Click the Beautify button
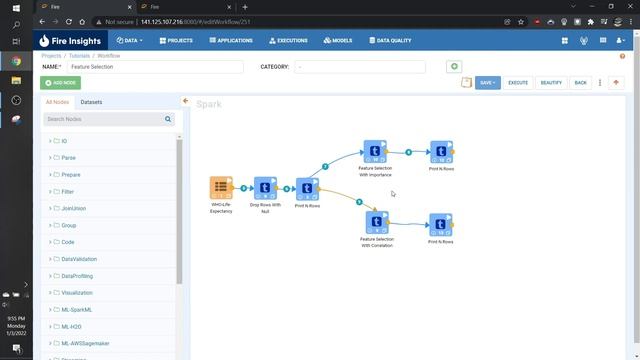The image size is (640, 360). pyautogui.click(x=551, y=83)
